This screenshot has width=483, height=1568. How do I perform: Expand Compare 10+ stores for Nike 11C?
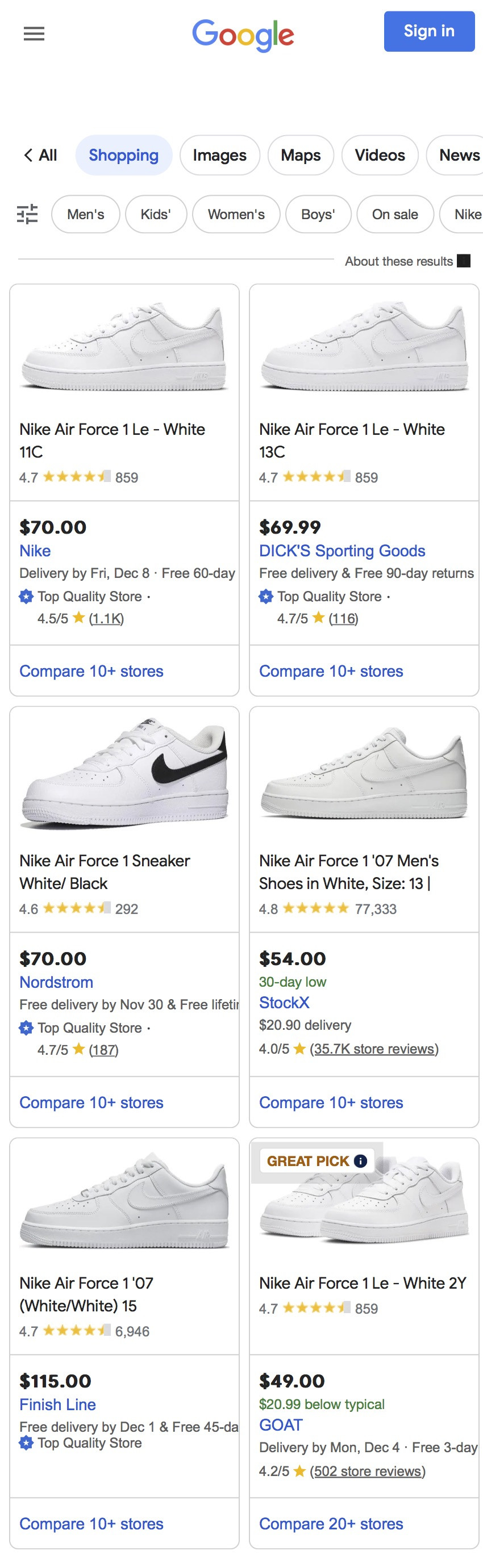pos(91,671)
